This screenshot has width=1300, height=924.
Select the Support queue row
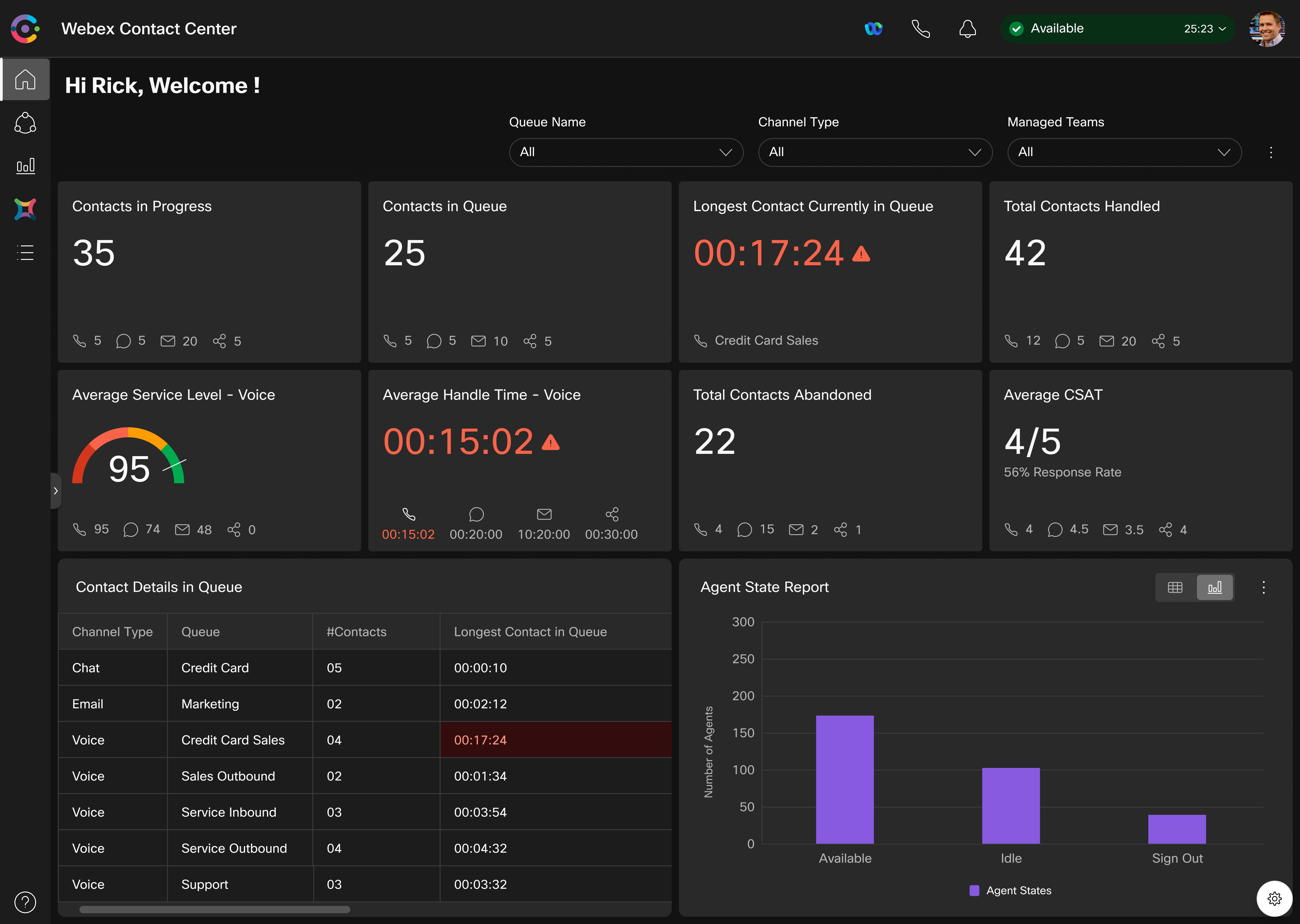[x=365, y=884]
